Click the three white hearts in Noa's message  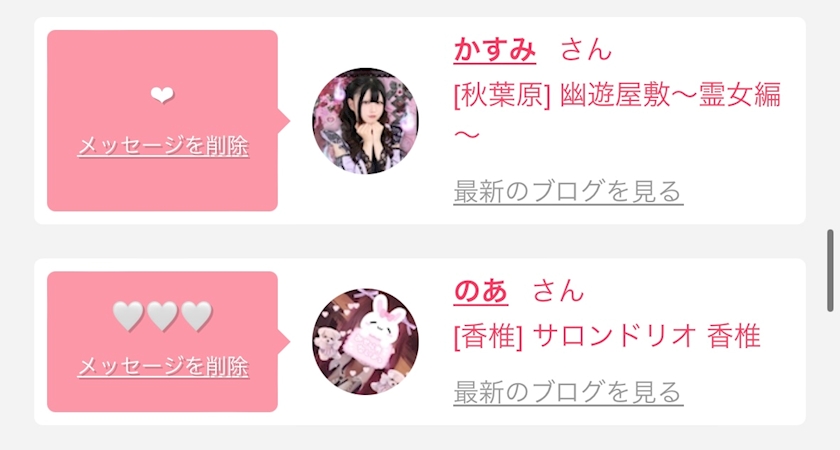(162, 316)
